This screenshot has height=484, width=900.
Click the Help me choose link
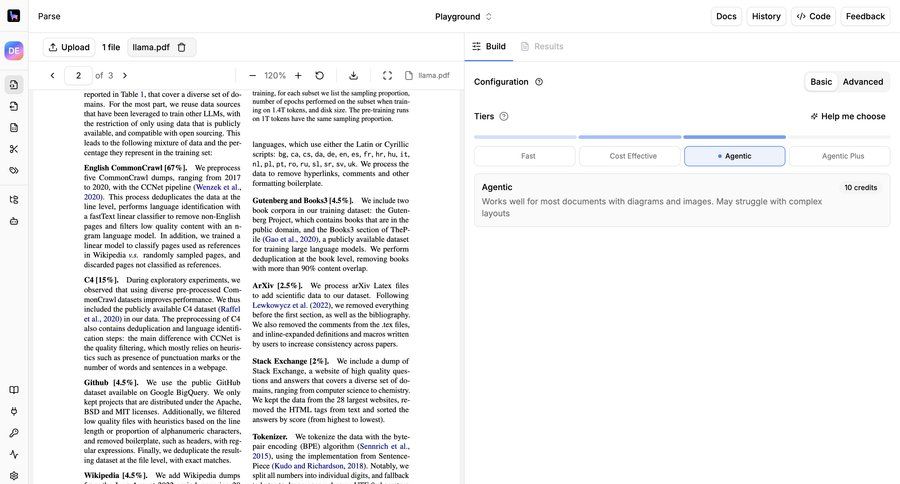click(847, 116)
